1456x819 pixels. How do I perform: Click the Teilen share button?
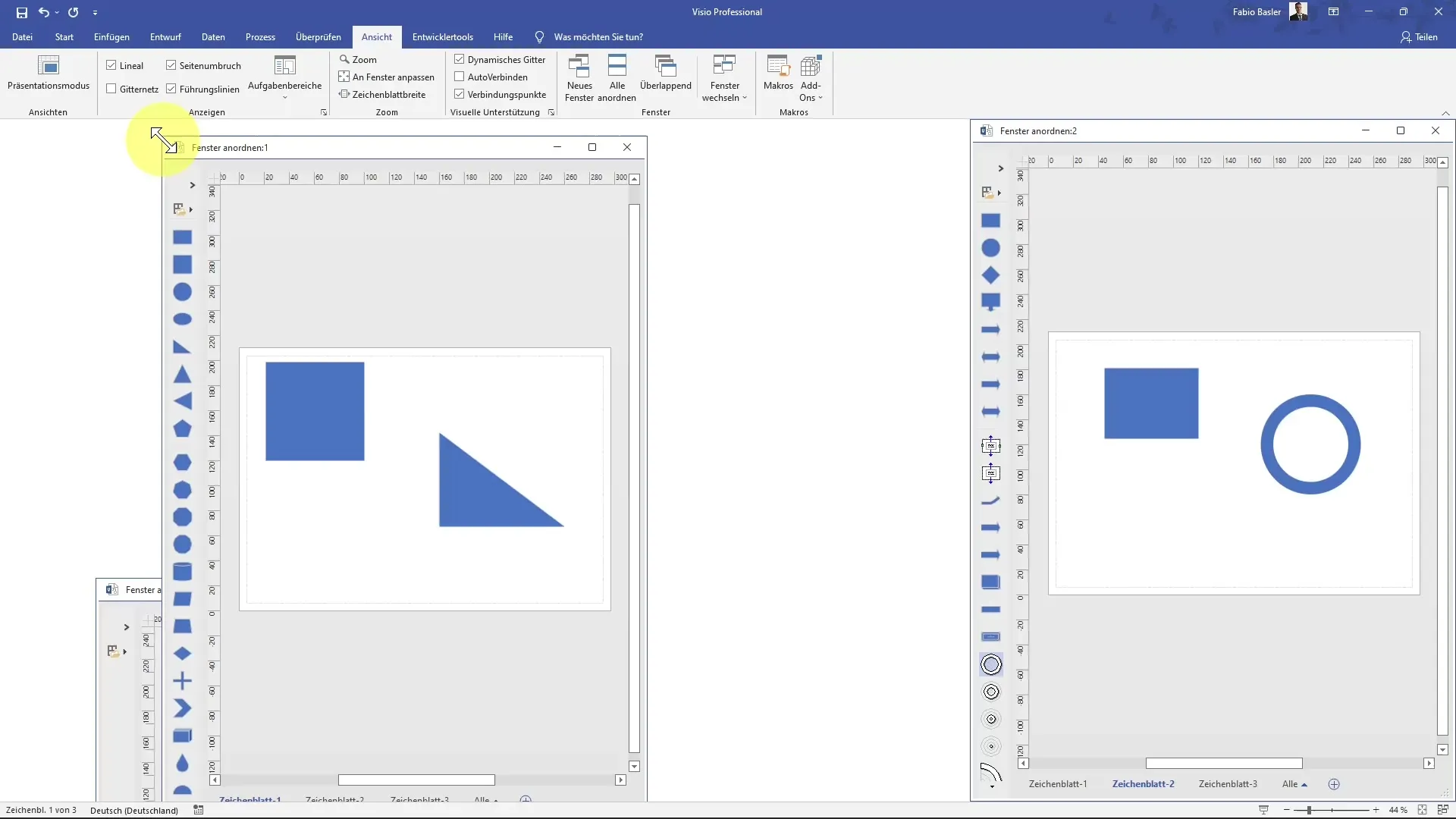[1419, 37]
